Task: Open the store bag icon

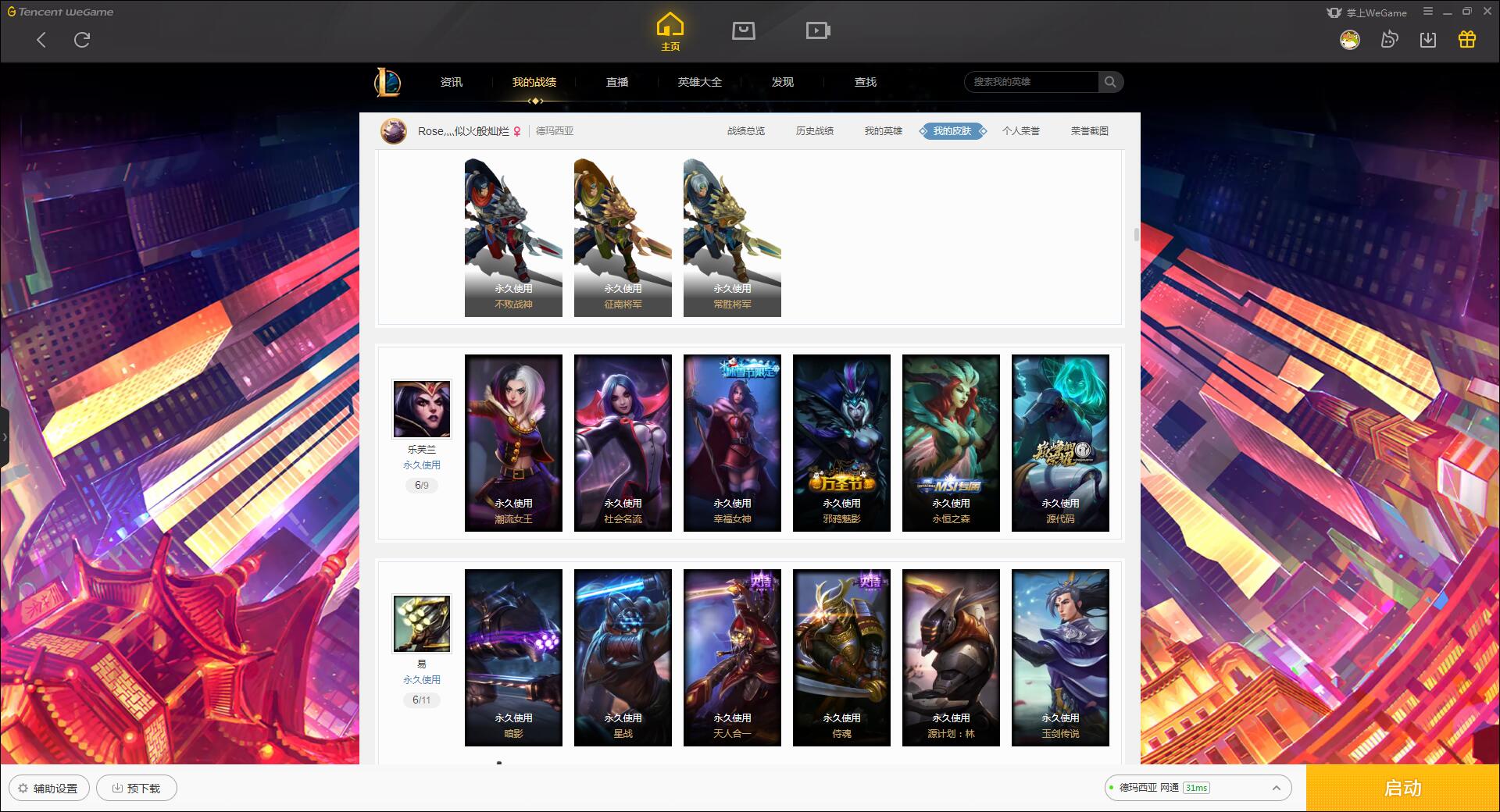Action: point(743,30)
